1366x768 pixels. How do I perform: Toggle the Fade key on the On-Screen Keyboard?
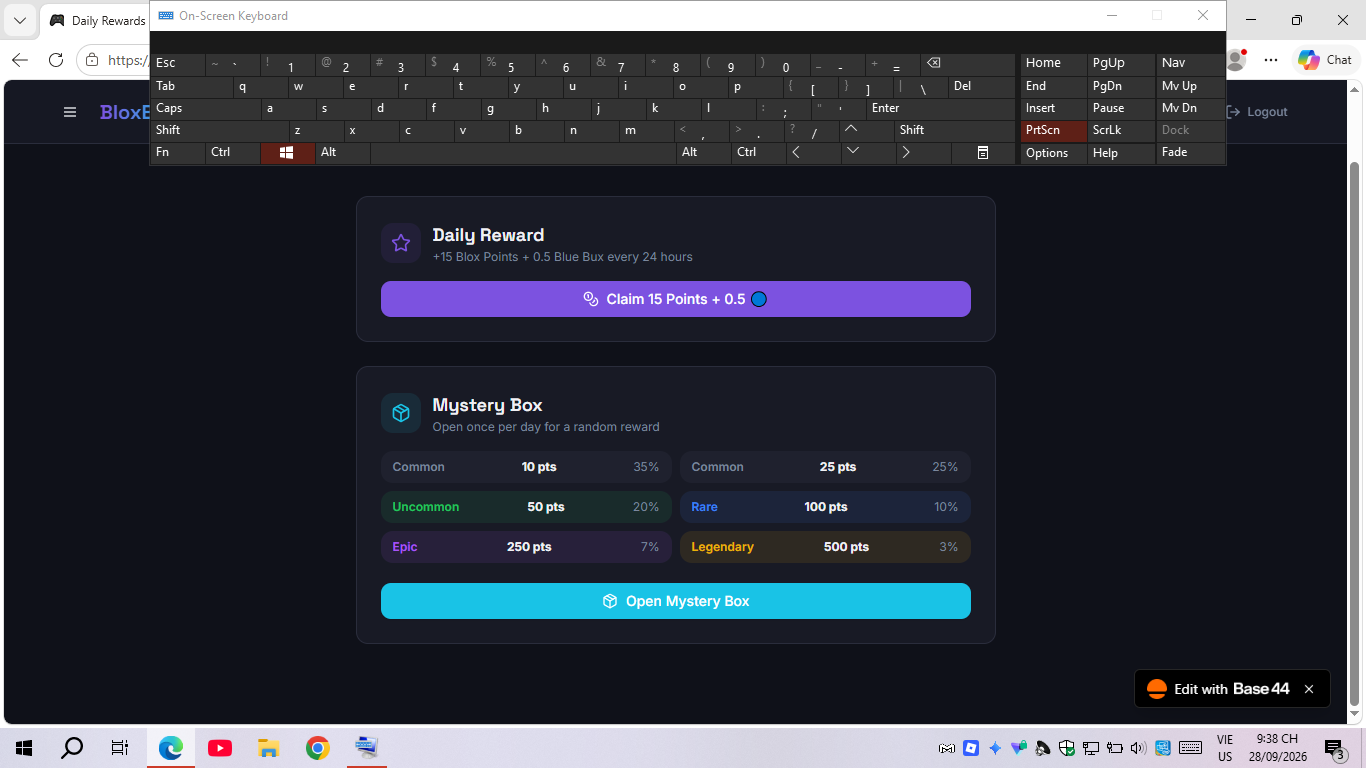[x=1190, y=153]
